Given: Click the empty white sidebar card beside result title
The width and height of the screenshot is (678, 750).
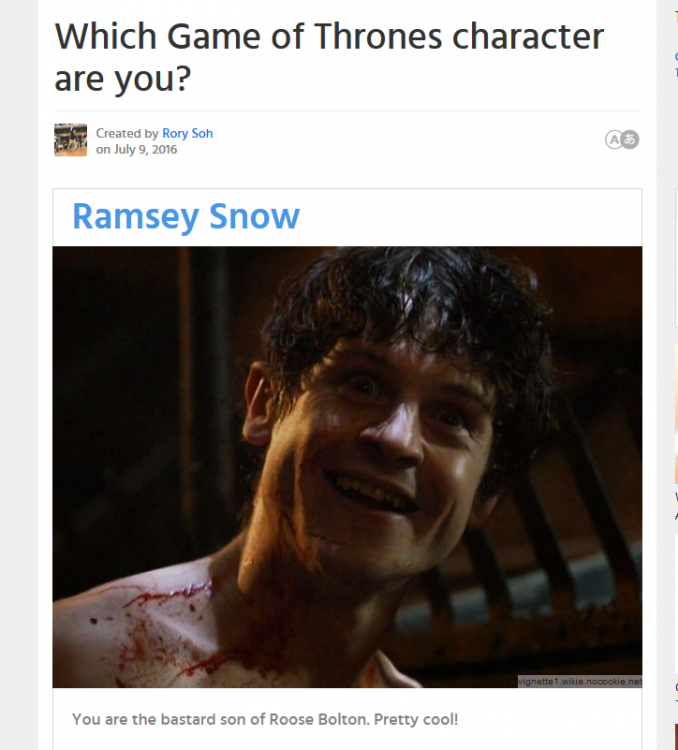Looking at the screenshot, I should [x=676, y=258].
